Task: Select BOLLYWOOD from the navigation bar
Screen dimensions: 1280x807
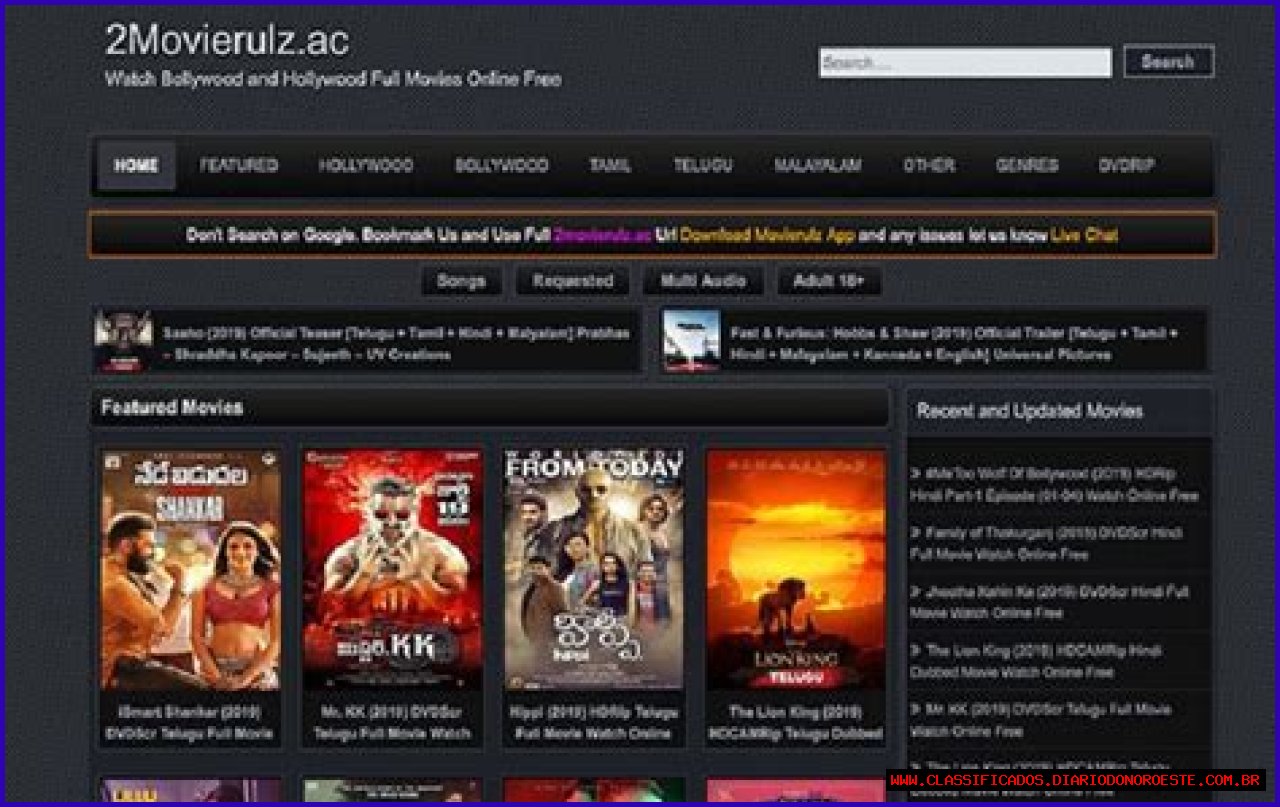Action: pos(500,166)
